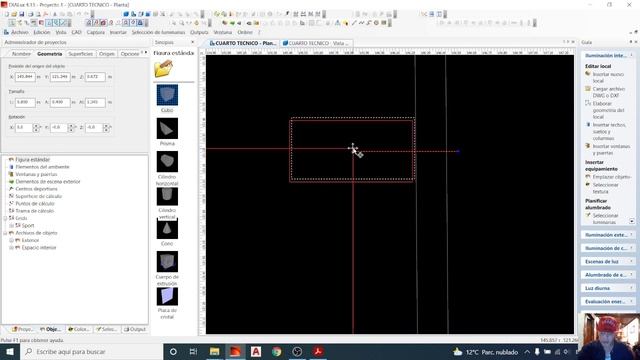
Task: Click the X position input field
Action: tap(25, 77)
